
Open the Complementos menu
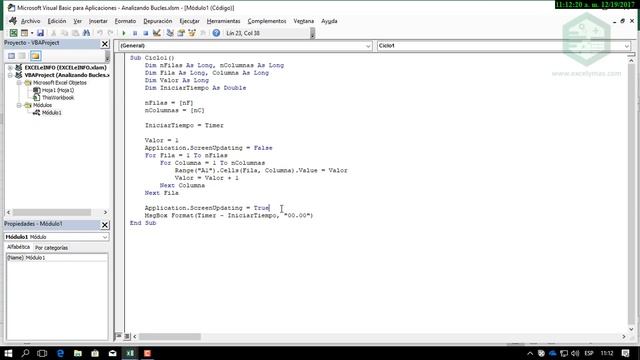point(267,21)
